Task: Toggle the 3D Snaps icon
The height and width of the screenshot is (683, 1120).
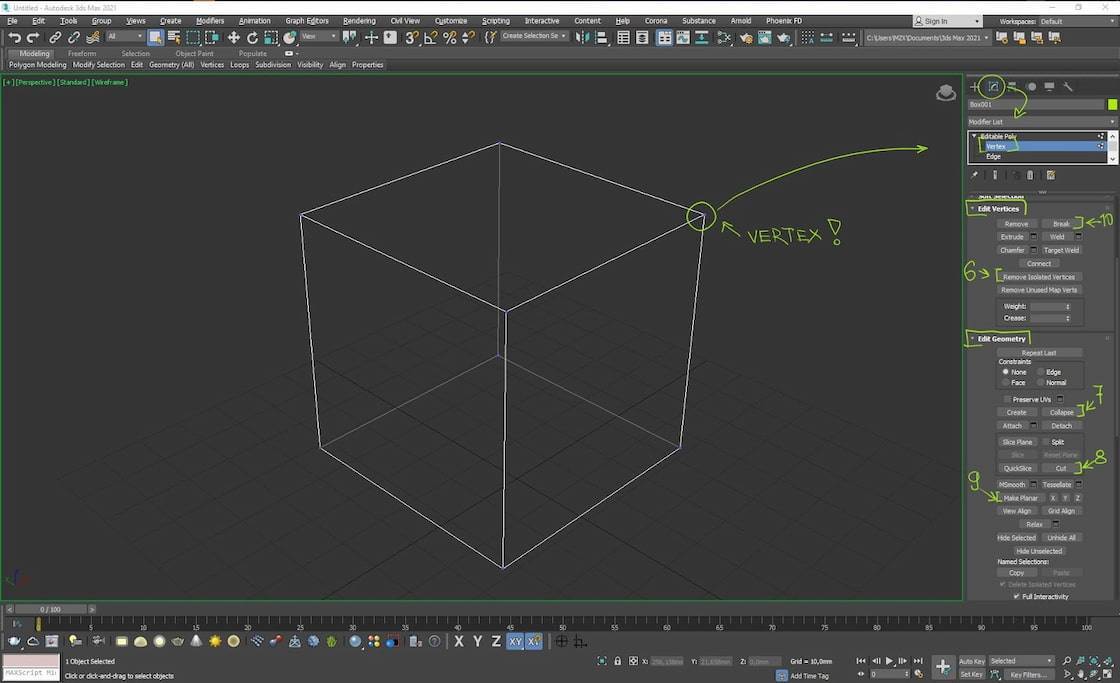Action: (x=411, y=38)
